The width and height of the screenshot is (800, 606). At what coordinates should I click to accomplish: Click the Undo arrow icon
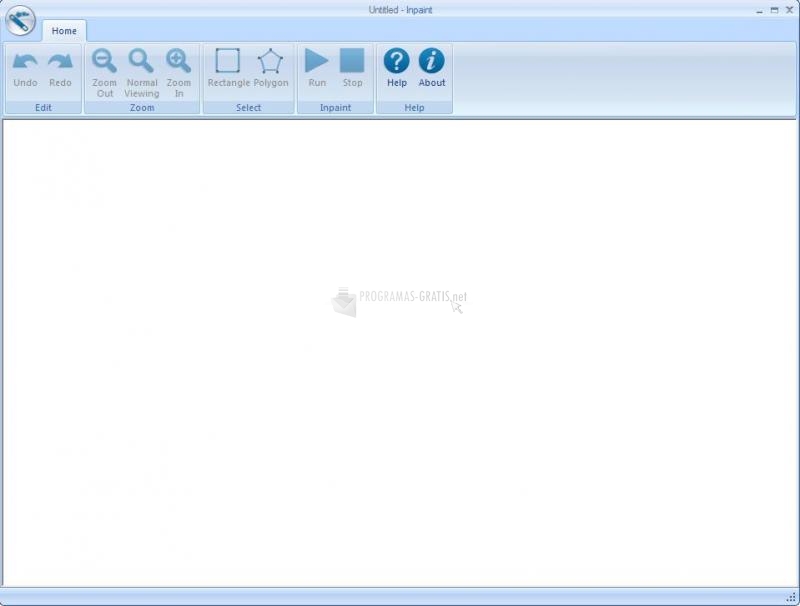click(25, 61)
